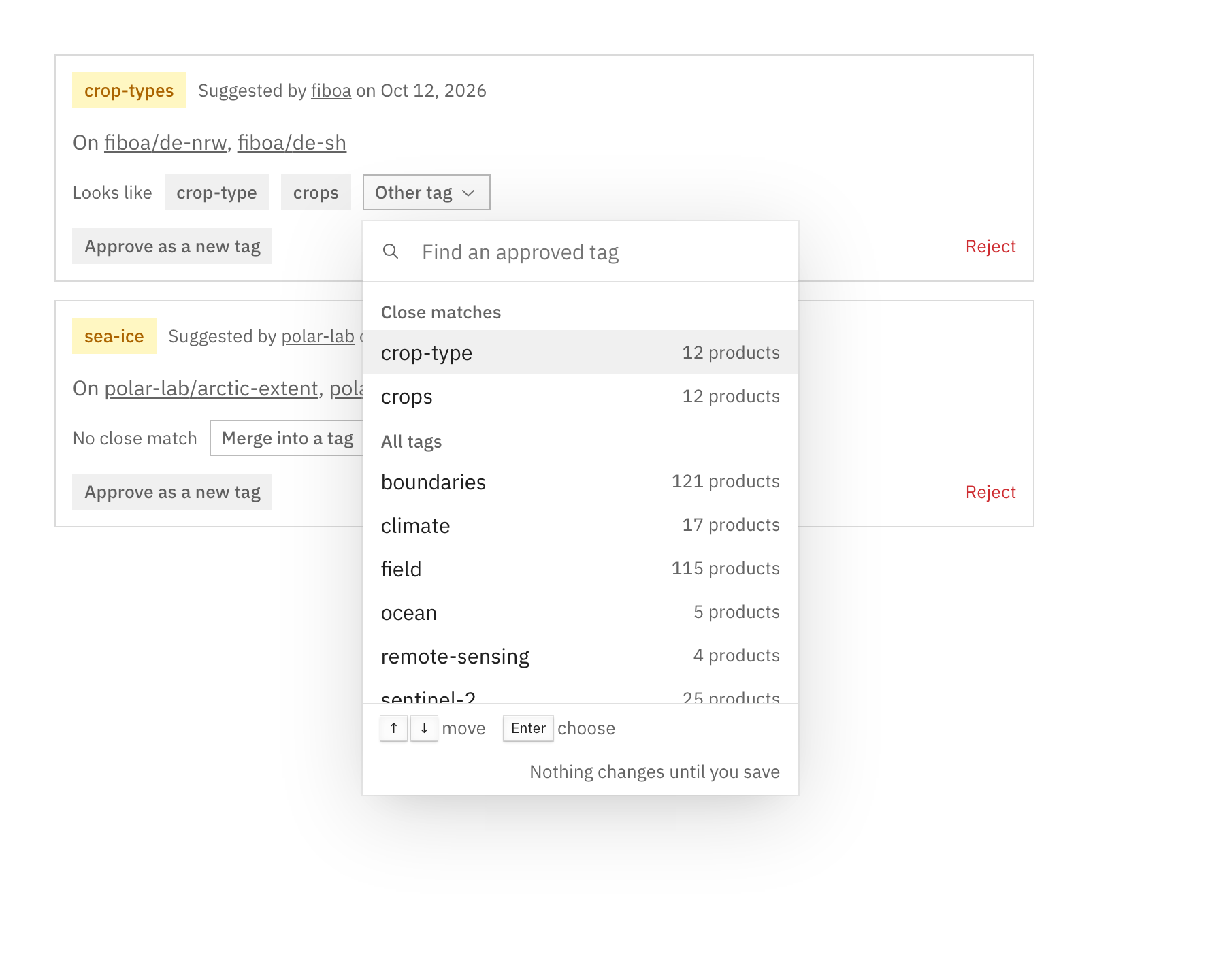Screen dimensions: 1225x980
Task: Click the crop-types suggested tag label
Action: point(129,91)
